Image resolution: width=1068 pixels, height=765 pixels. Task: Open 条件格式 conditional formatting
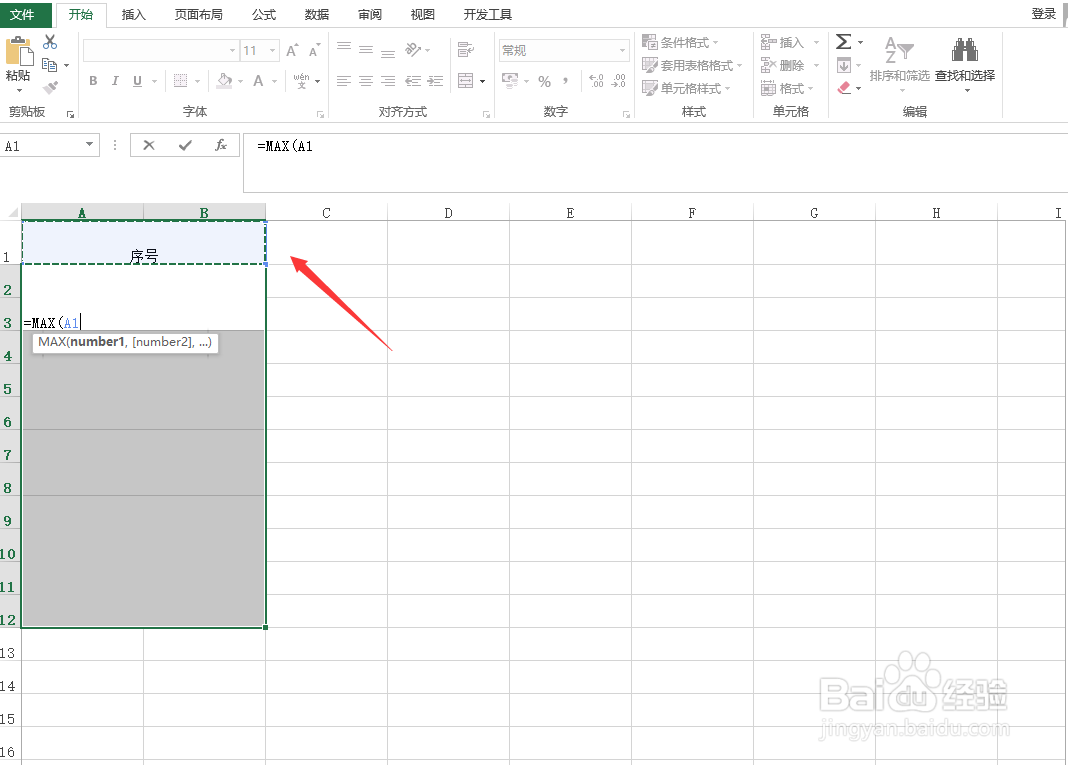coord(680,42)
